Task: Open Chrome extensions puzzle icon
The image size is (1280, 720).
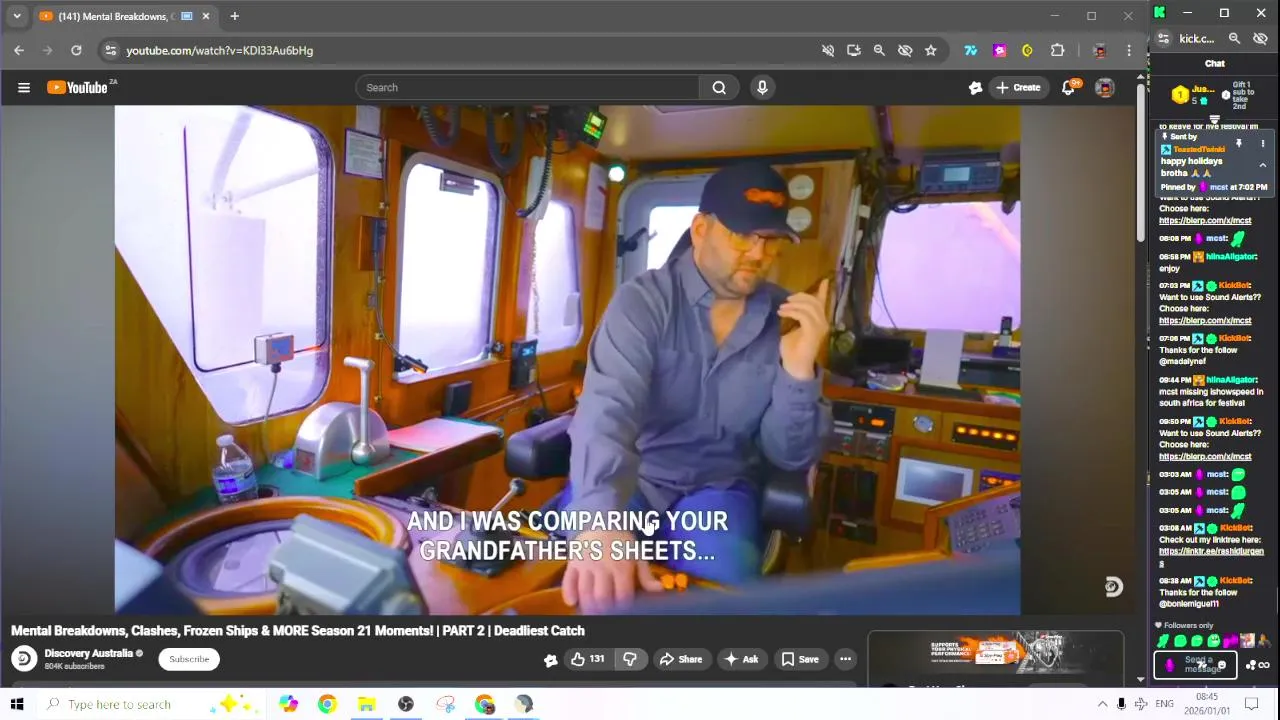Action: pyautogui.click(x=1057, y=50)
